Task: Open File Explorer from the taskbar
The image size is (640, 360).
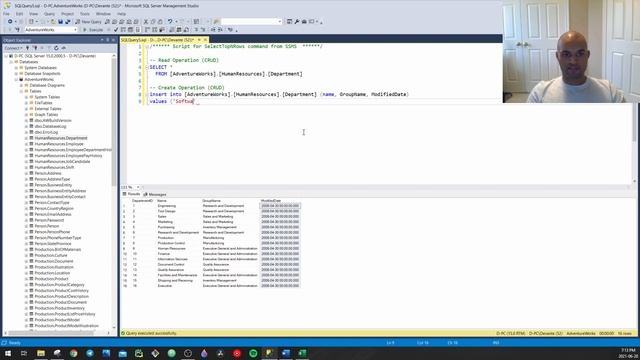Action: pos(41,353)
